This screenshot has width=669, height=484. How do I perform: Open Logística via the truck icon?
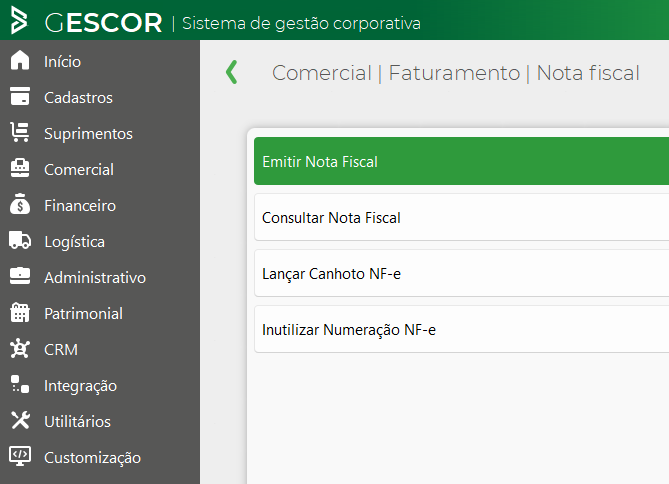pos(19,241)
